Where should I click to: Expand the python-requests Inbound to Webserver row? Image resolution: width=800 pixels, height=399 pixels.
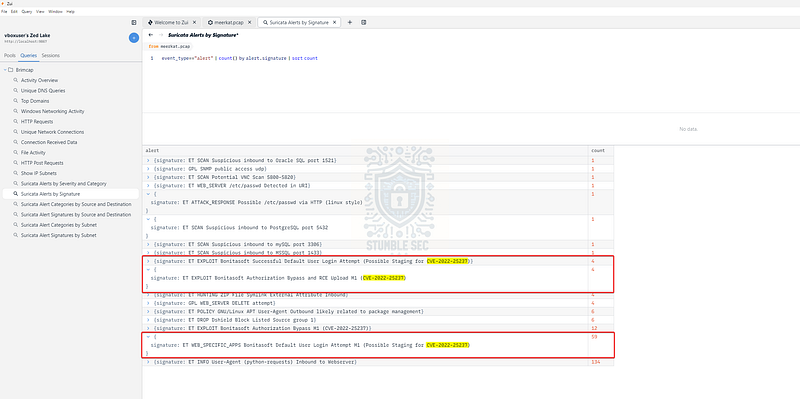click(148, 362)
